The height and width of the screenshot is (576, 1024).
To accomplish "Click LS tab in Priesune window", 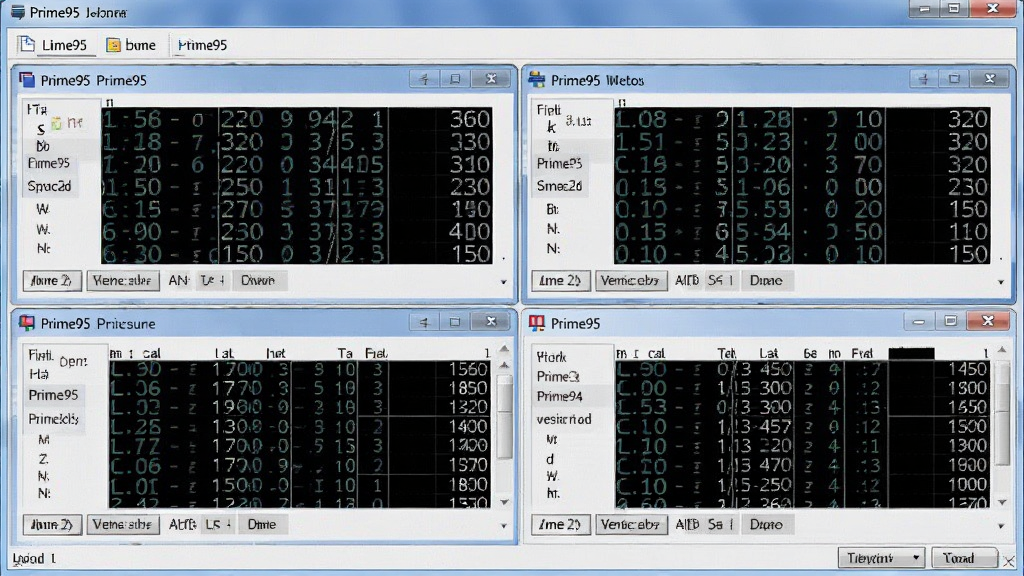I will pyautogui.click(x=217, y=524).
